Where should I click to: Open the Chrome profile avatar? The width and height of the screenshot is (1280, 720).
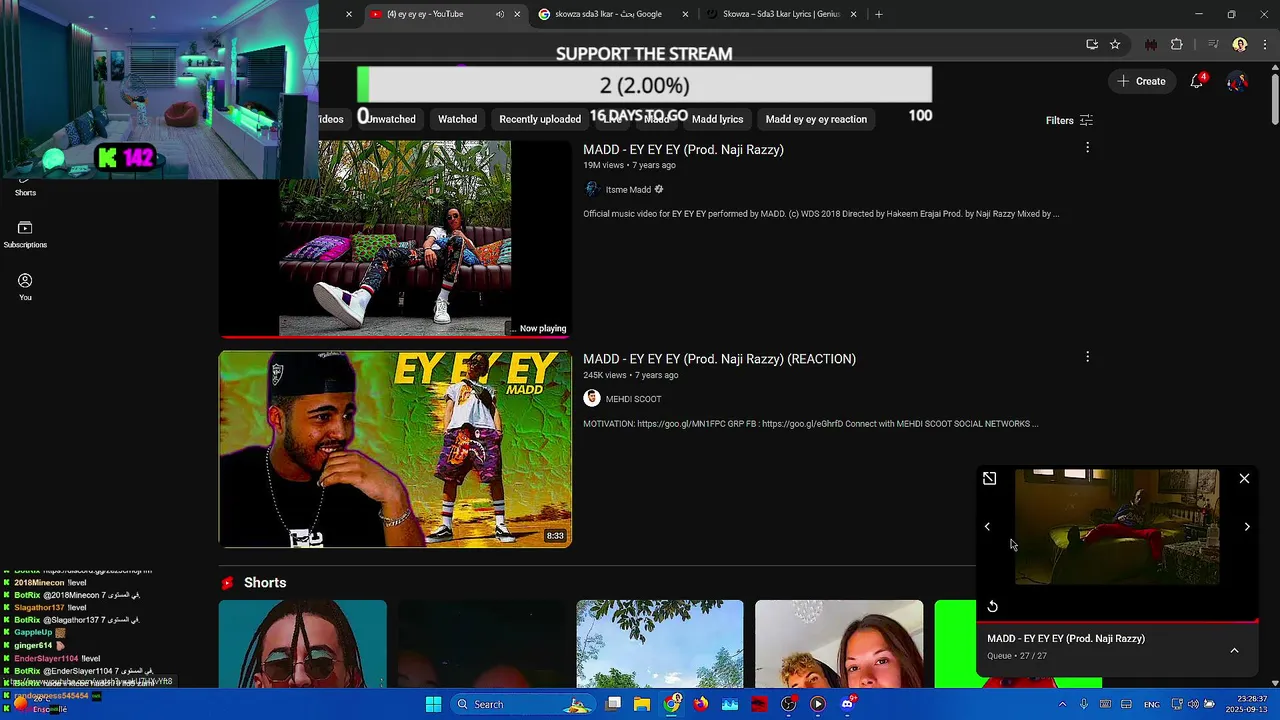click(x=1240, y=44)
